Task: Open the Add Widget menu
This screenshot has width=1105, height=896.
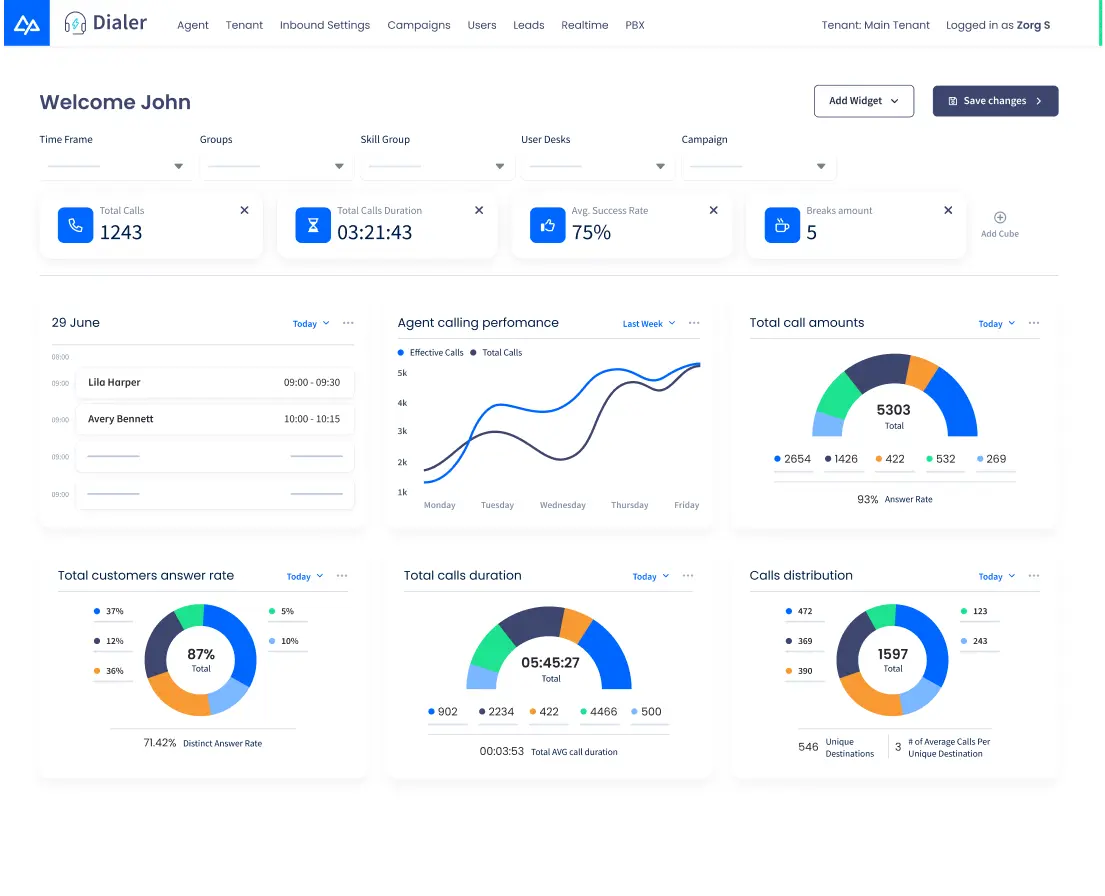Action: (863, 101)
